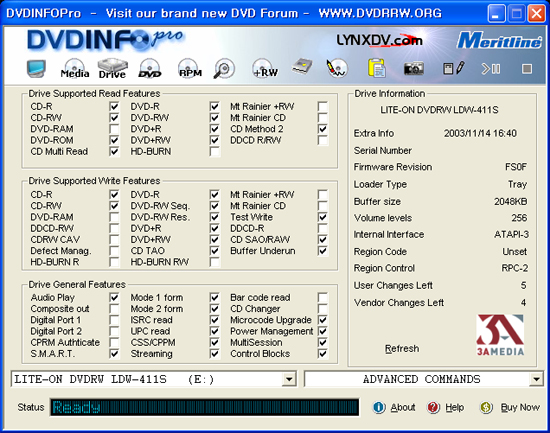Viewport: 550px width, 433px height.
Task: Click the drive tray toolbar icon
Action: (302, 67)
